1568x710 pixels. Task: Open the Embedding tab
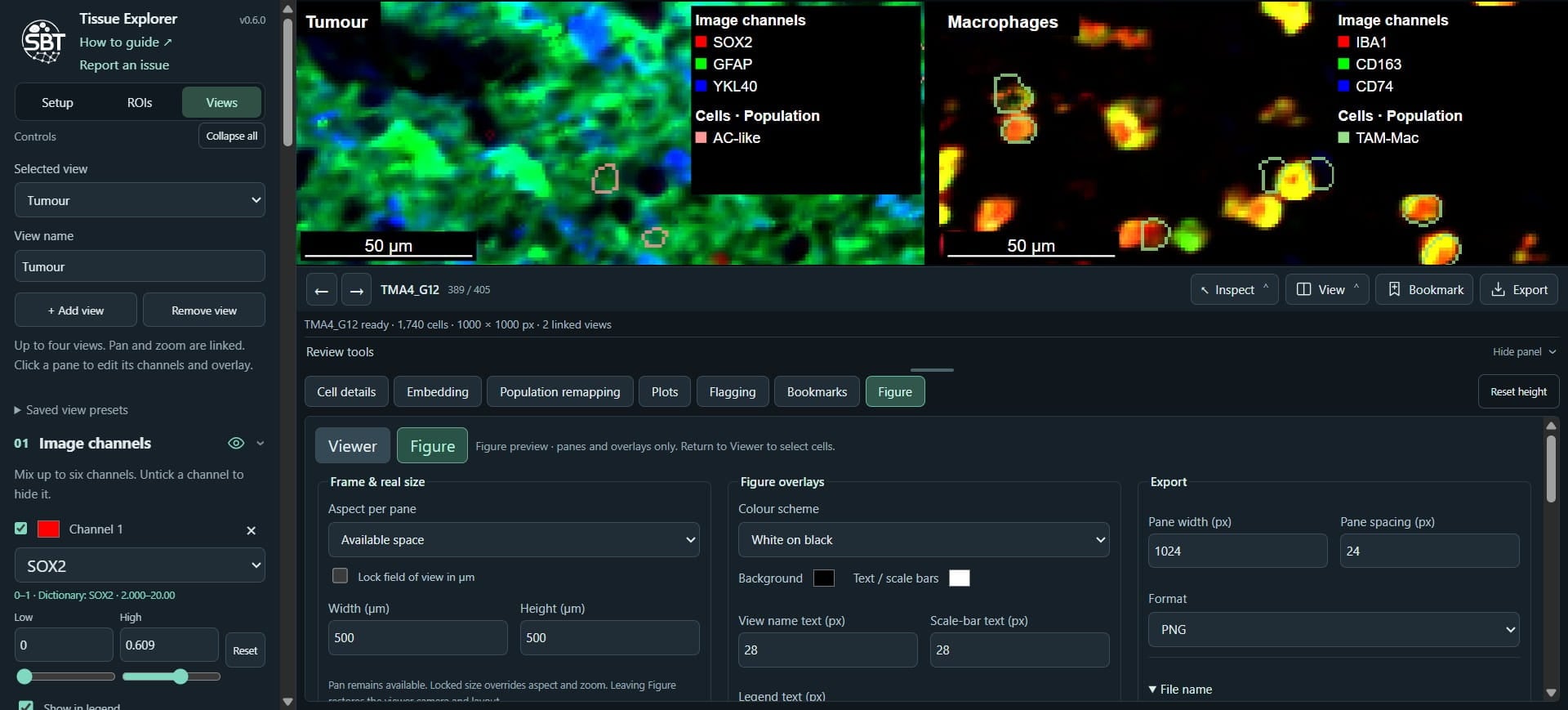pyautogui.click(x=438, y=391)
